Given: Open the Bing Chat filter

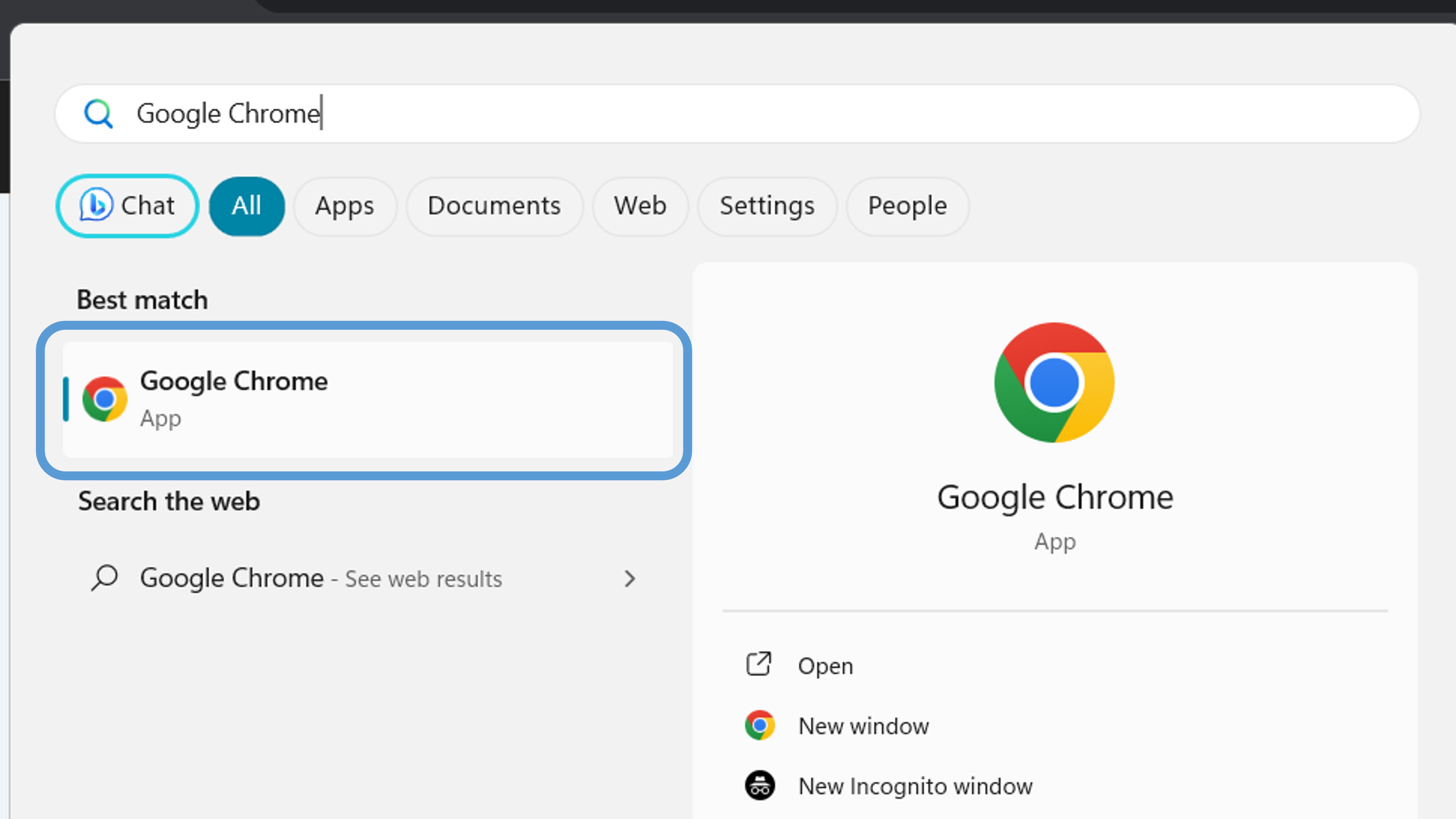Looking at the screenshot, I should [x=127, y=206].
